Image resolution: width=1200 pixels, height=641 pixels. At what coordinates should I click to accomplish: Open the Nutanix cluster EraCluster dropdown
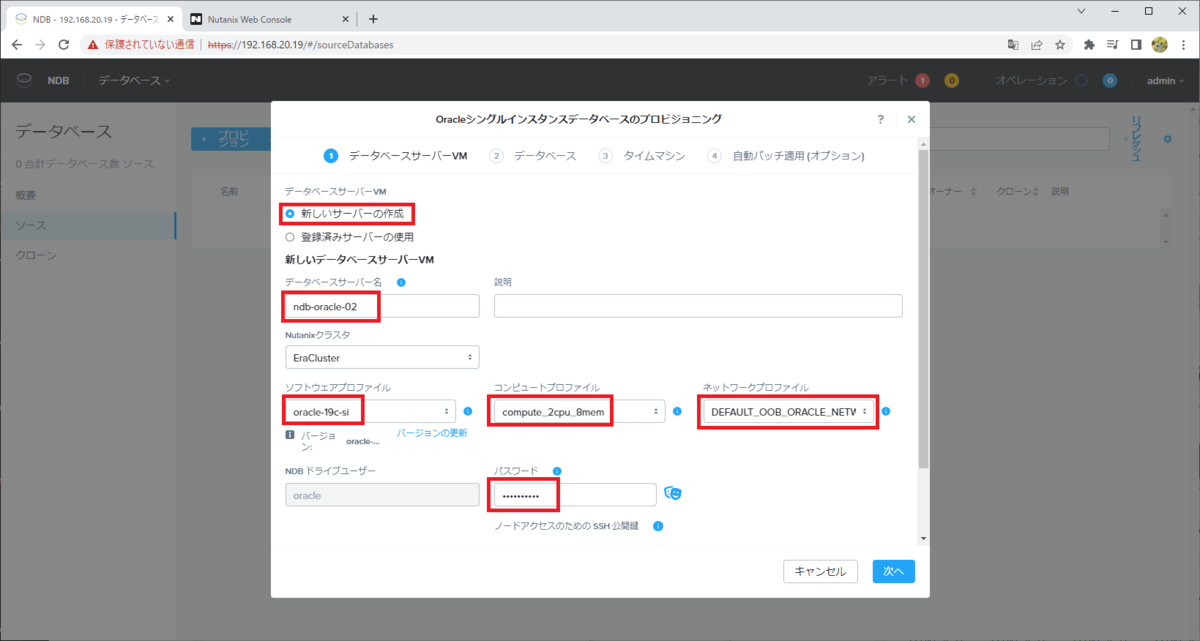click(x=382, y=357)
